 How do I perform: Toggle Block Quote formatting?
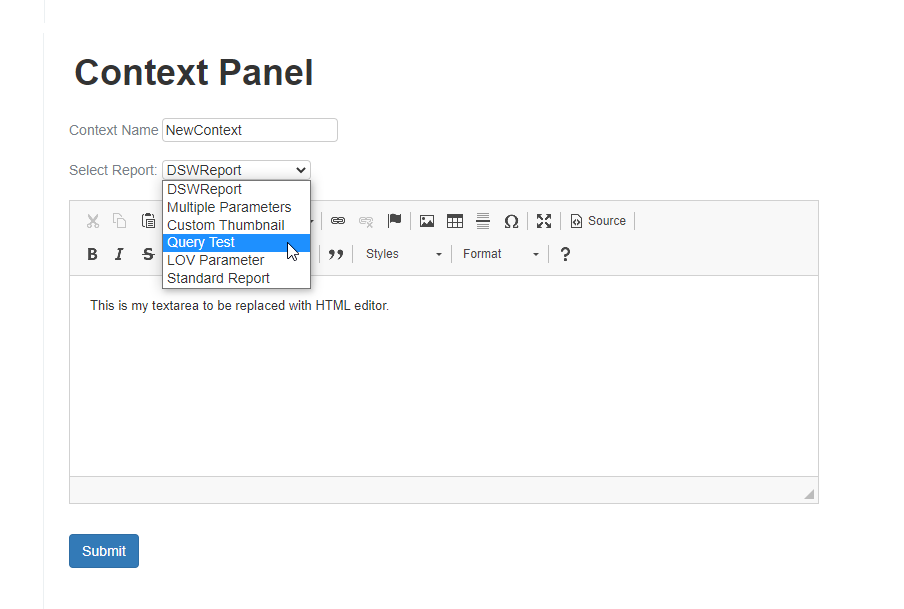336,254
